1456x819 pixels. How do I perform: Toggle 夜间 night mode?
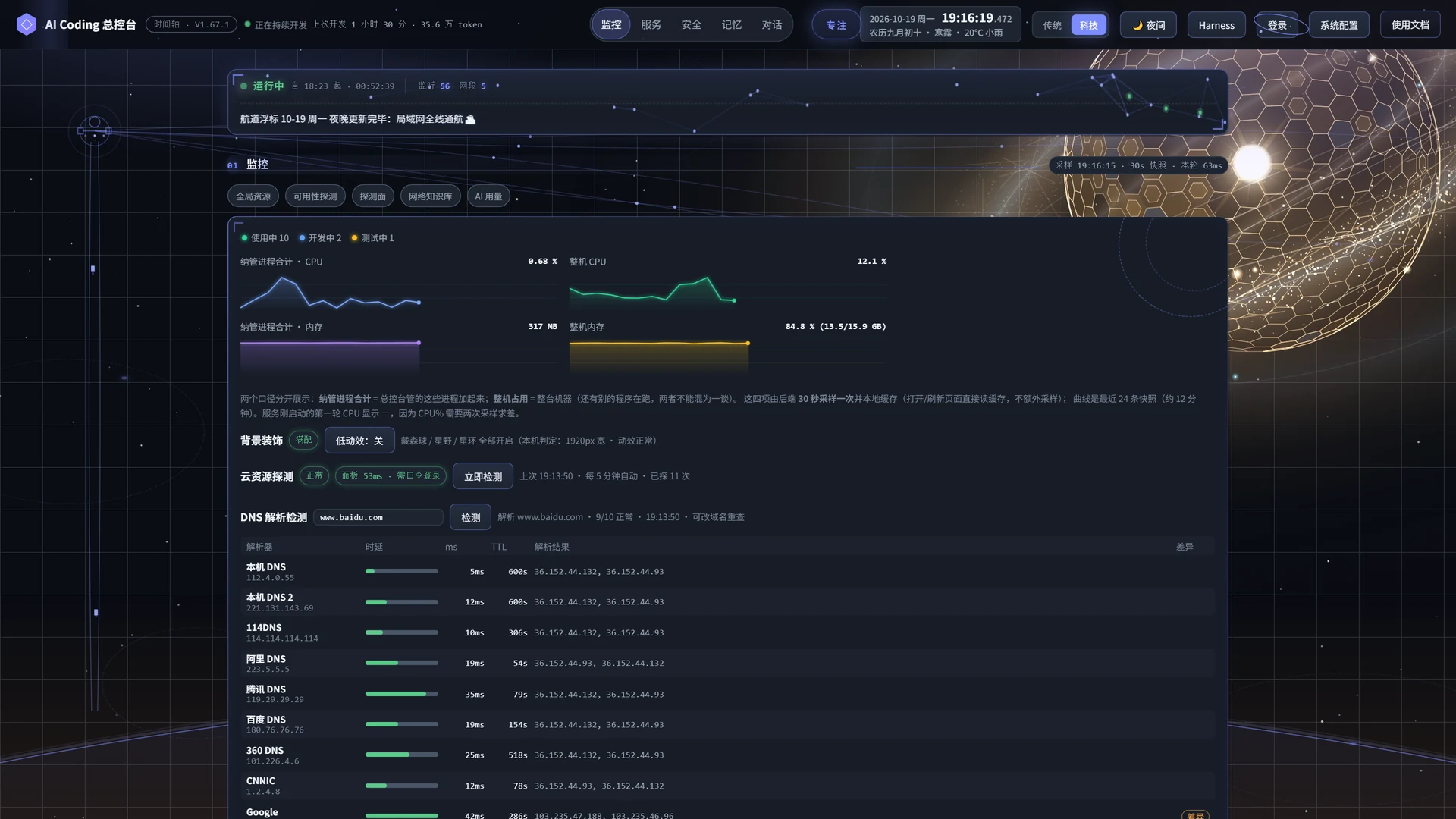coord(1148,25)
